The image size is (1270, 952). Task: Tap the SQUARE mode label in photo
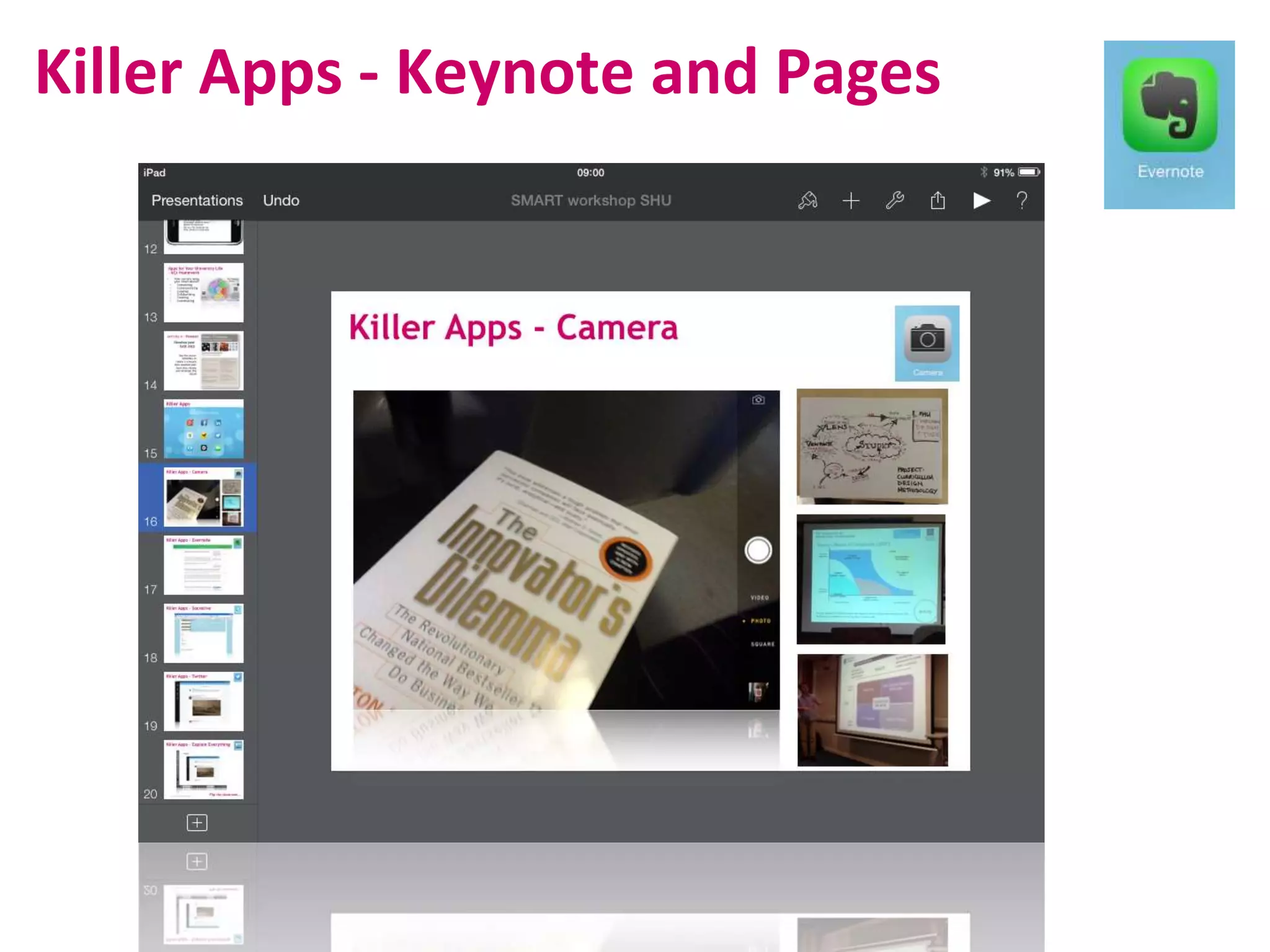pyautogui.click(x=763, y=644)
